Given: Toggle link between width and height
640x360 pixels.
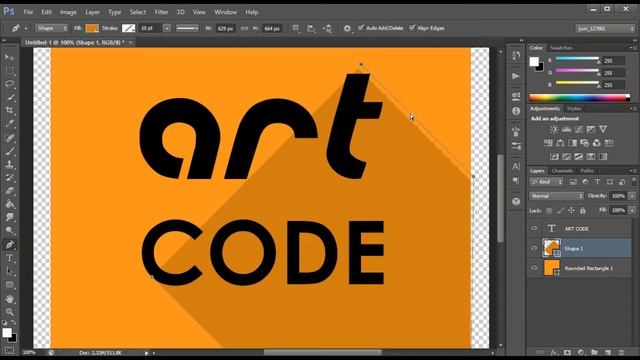Looking at the screenshot, I should pos(244,28).
